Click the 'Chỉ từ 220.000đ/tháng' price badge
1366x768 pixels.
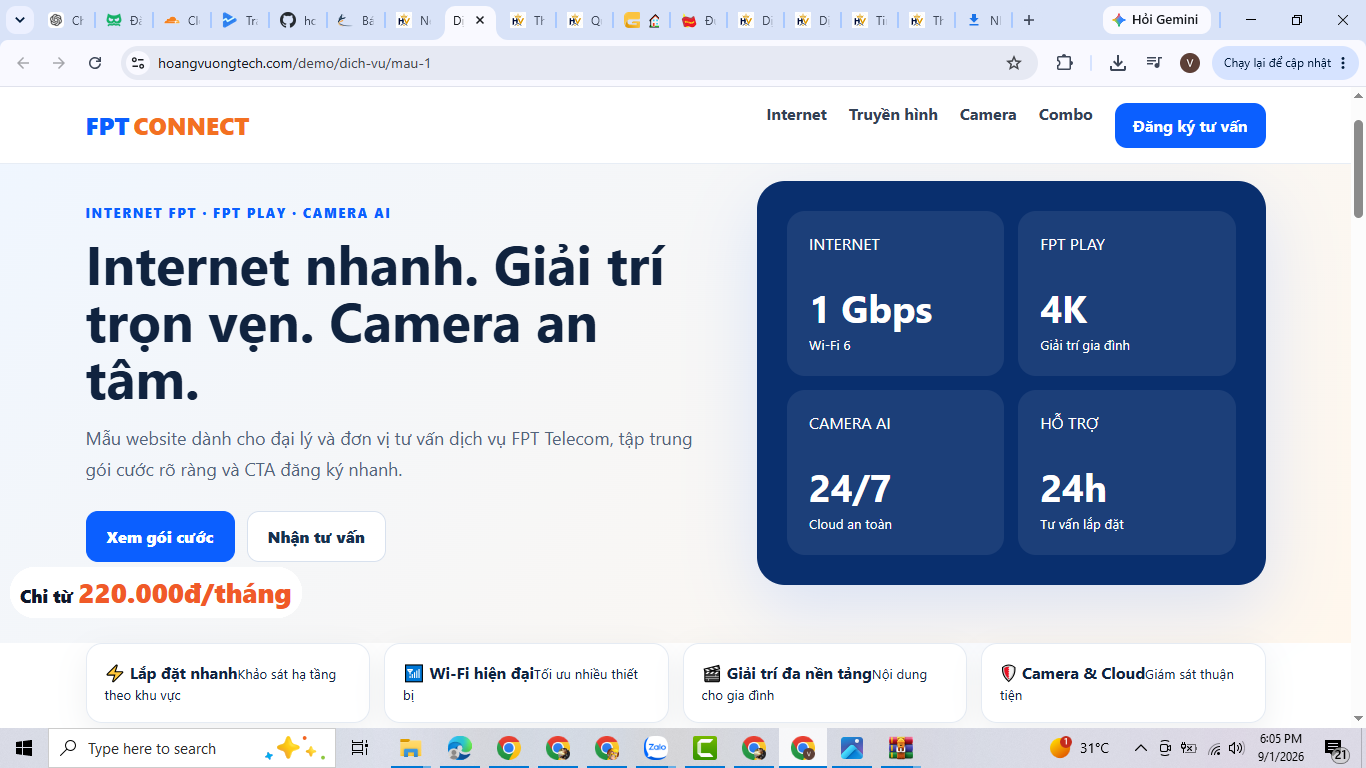pyautogui.click(x=156, y=594)
